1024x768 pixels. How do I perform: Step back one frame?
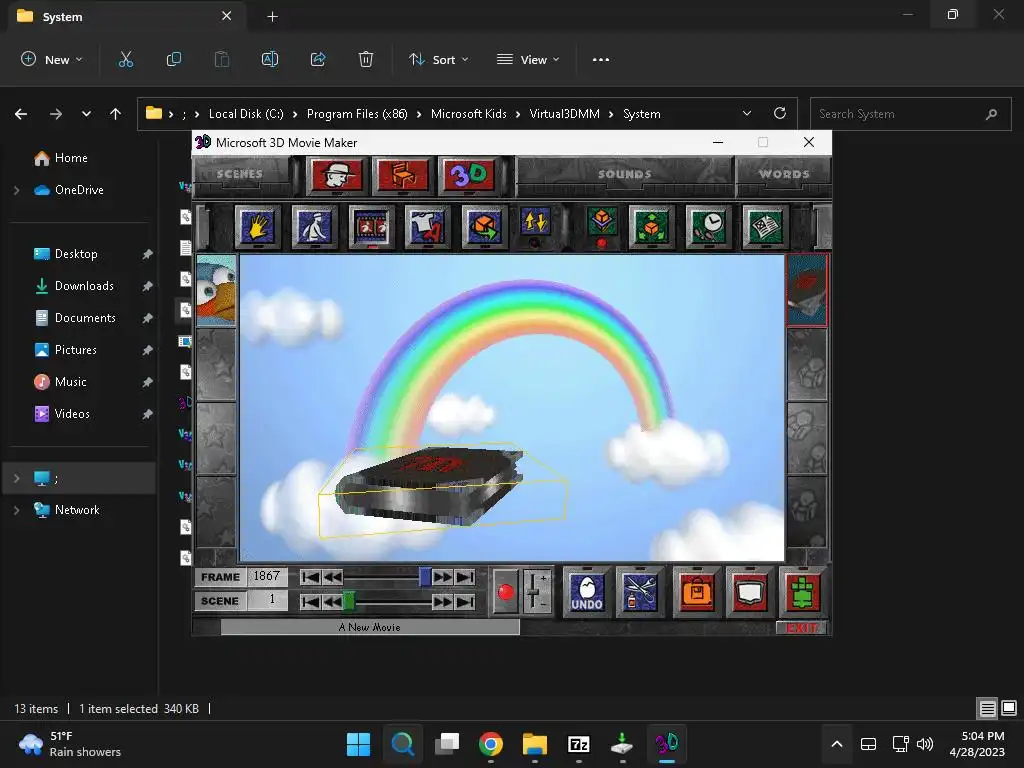click(x=332, y=577)
